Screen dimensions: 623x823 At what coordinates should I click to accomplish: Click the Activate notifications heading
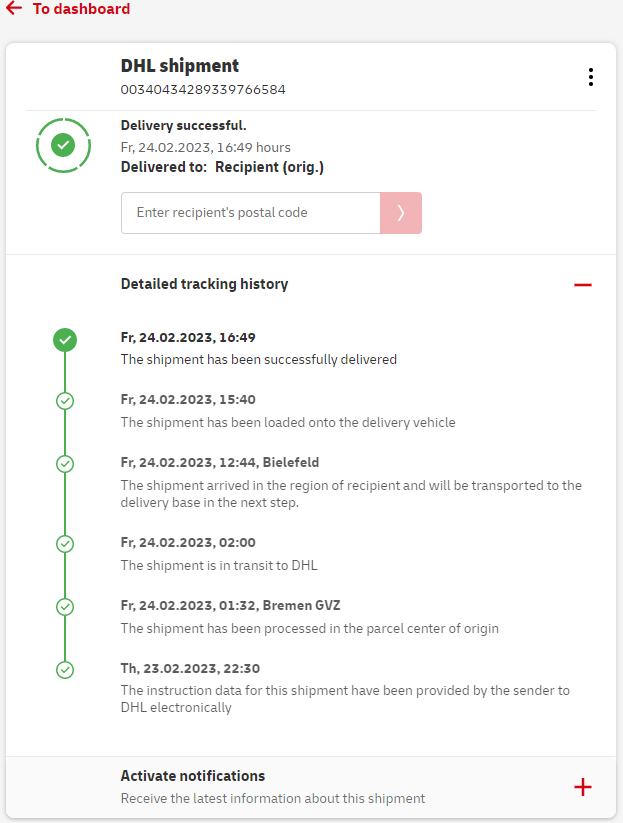(x=193, y=776)
